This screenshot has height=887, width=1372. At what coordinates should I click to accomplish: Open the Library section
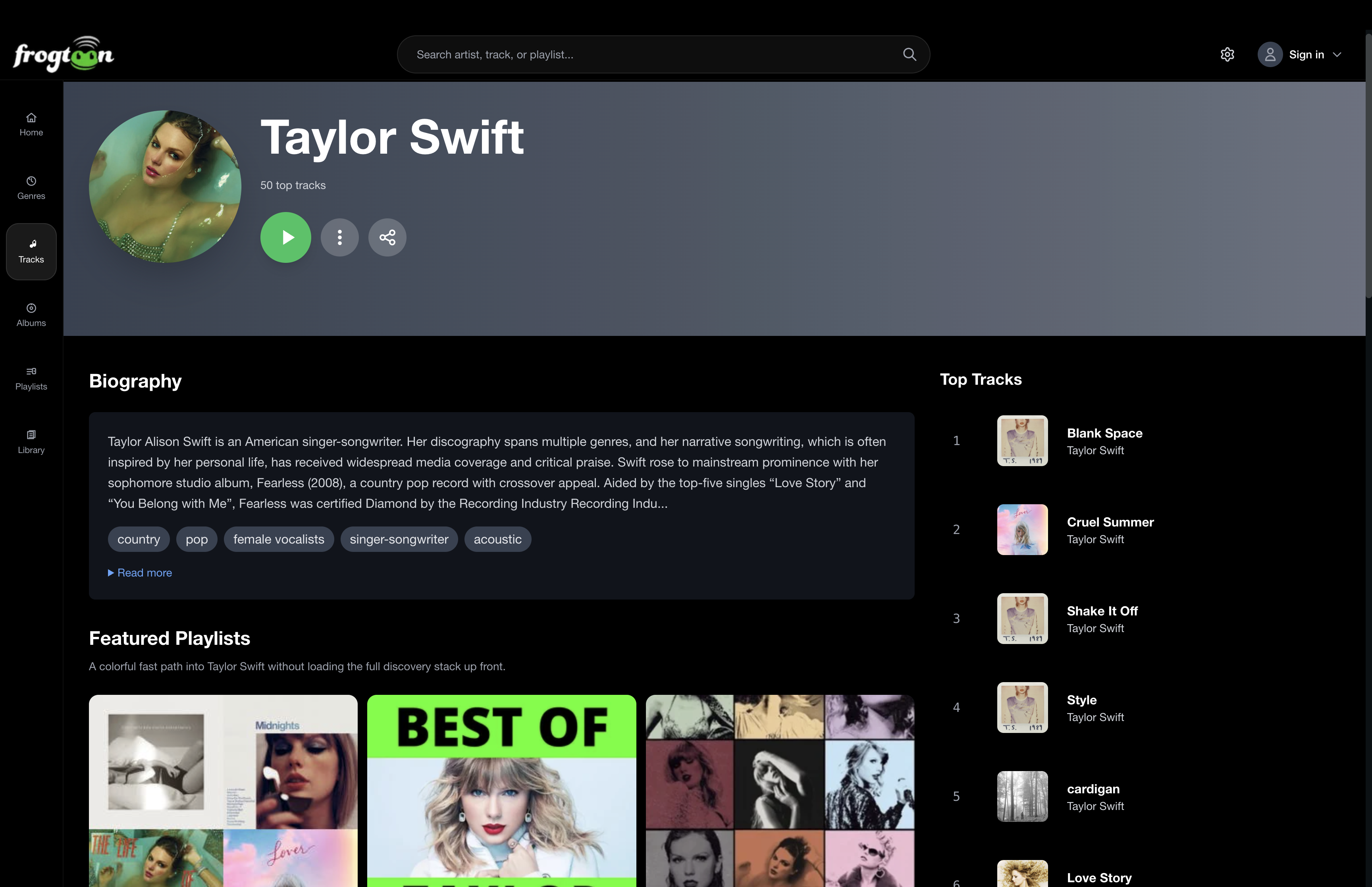point(31,441)
